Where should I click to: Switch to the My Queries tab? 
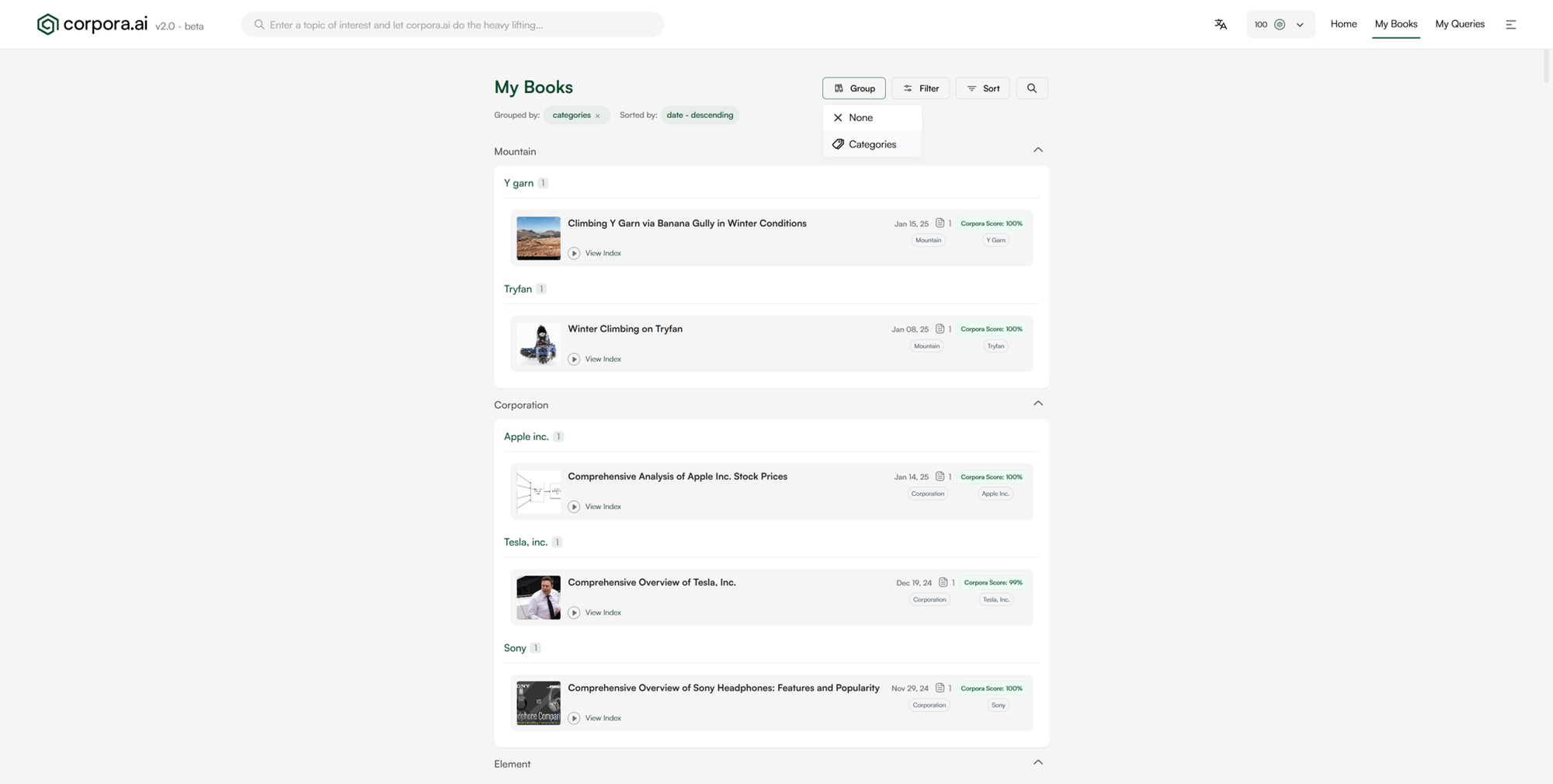(x=1459, y=24)
